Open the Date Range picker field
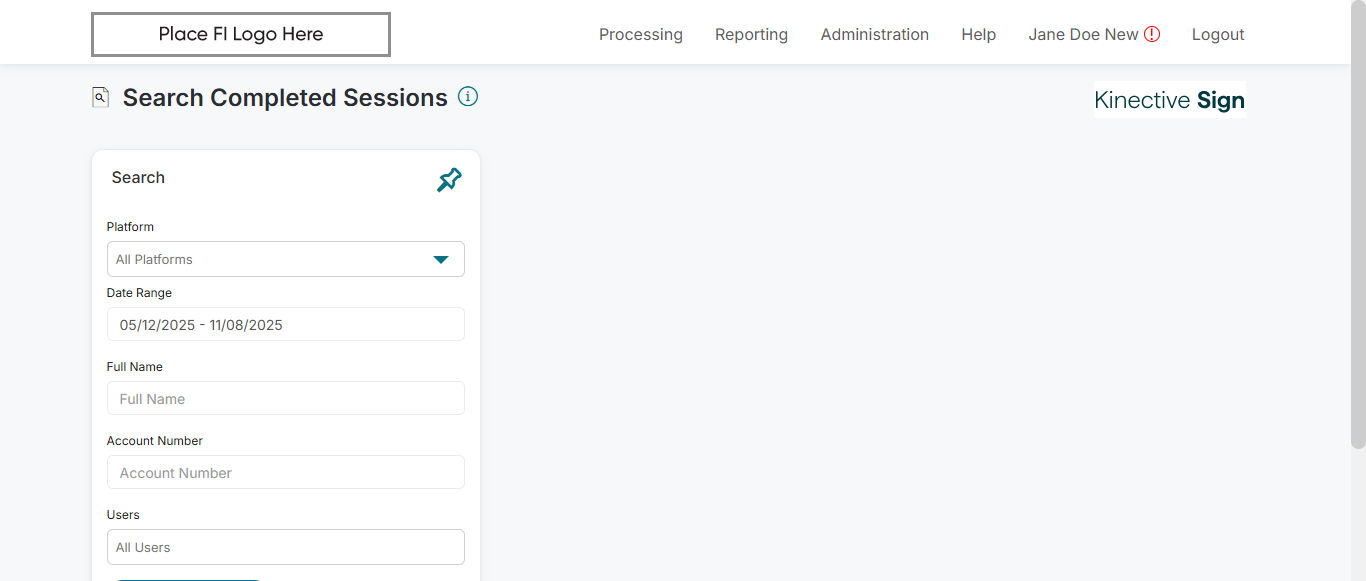Screen dimensions: 1366x581 pyautogui.click(x=285, y=325)
